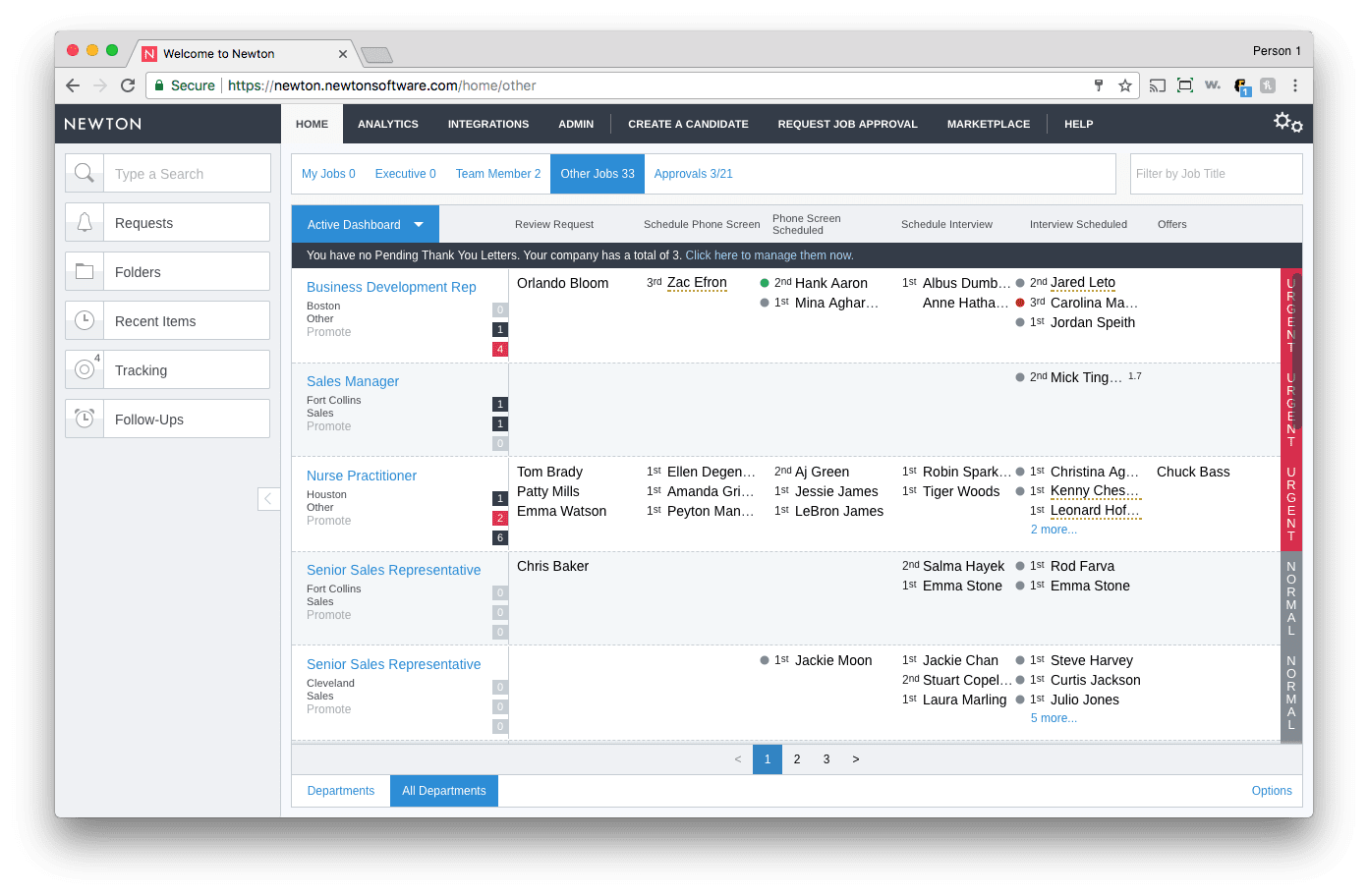Collapse the sidebar with the left chevron
The height and width of the screenshot is (896, 1368).
(x=268, y=499)
